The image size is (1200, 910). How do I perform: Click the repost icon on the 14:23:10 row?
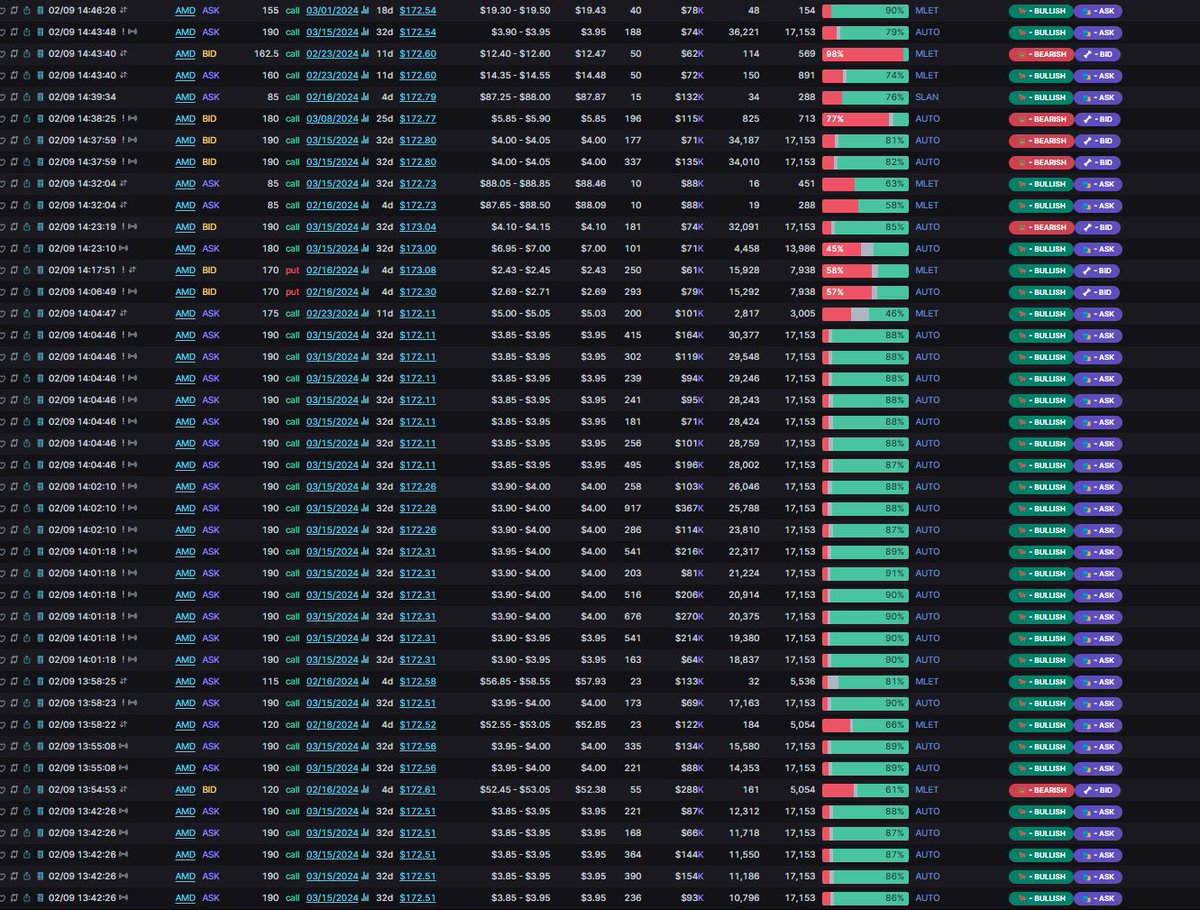14,248
